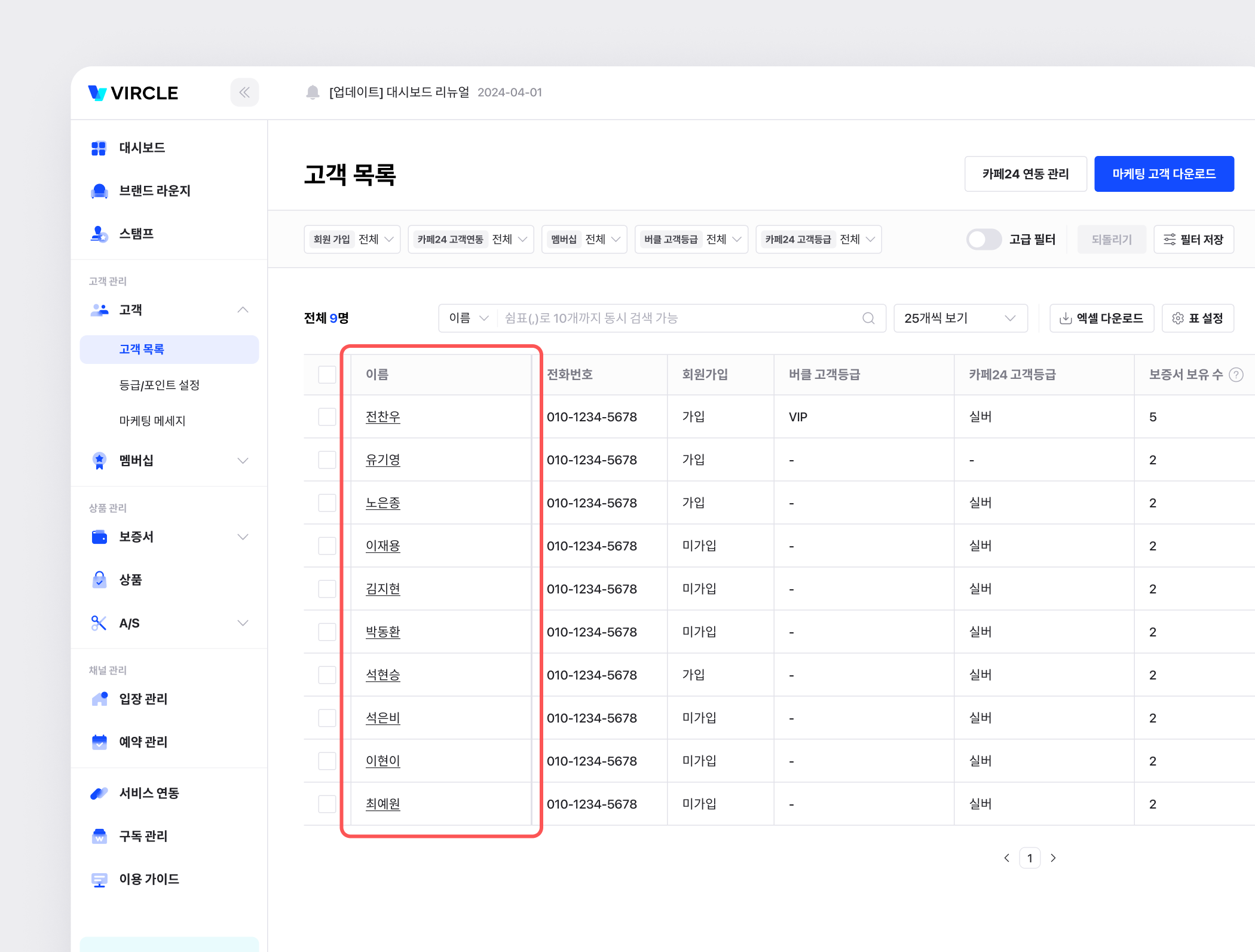Open 등급/포인트 설정 submenu item
Viewport: 1255px width, 952px height.
point(159,385)
